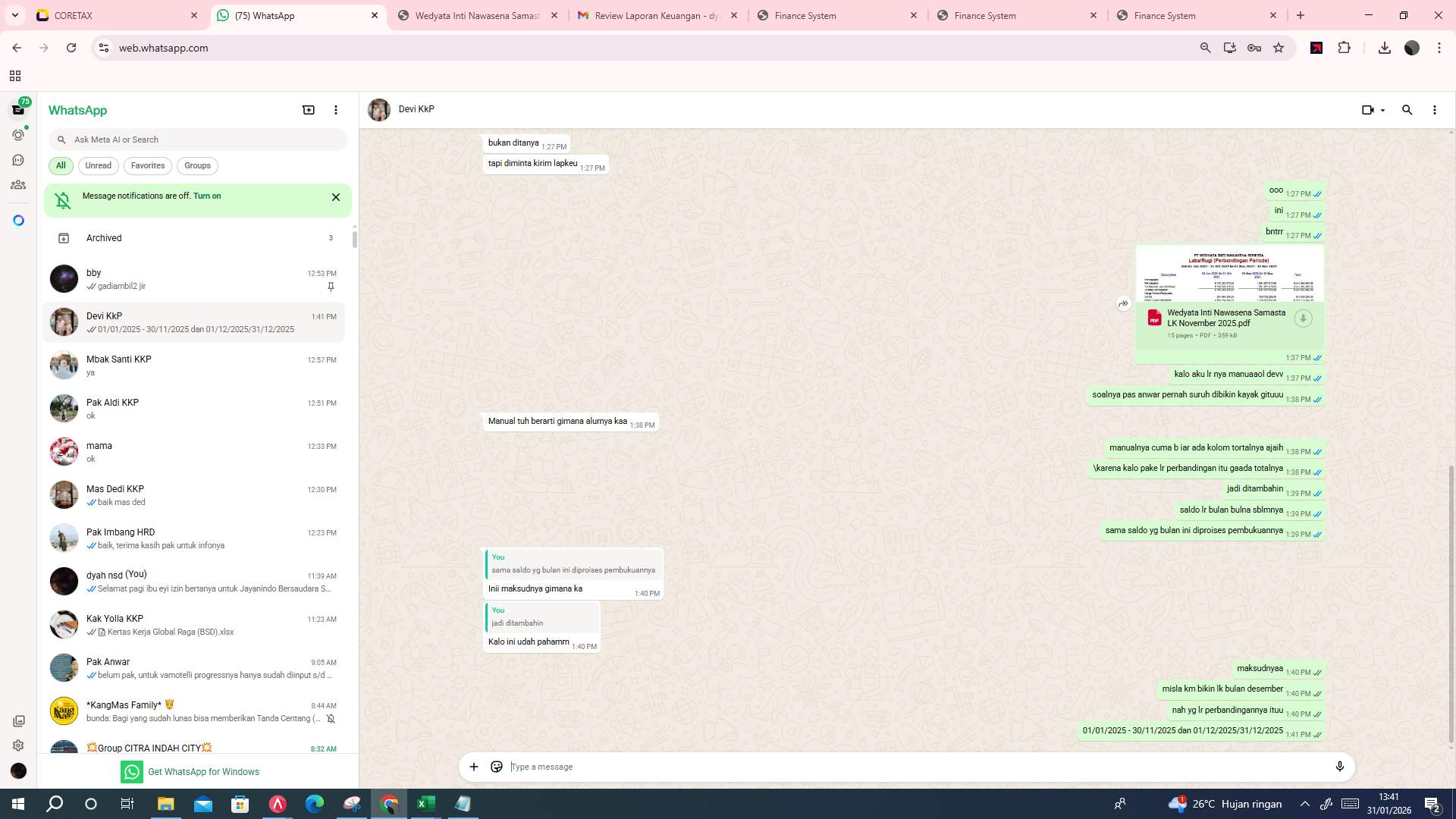
Task: Open the emoji and sticker picker
Action: 497,767
